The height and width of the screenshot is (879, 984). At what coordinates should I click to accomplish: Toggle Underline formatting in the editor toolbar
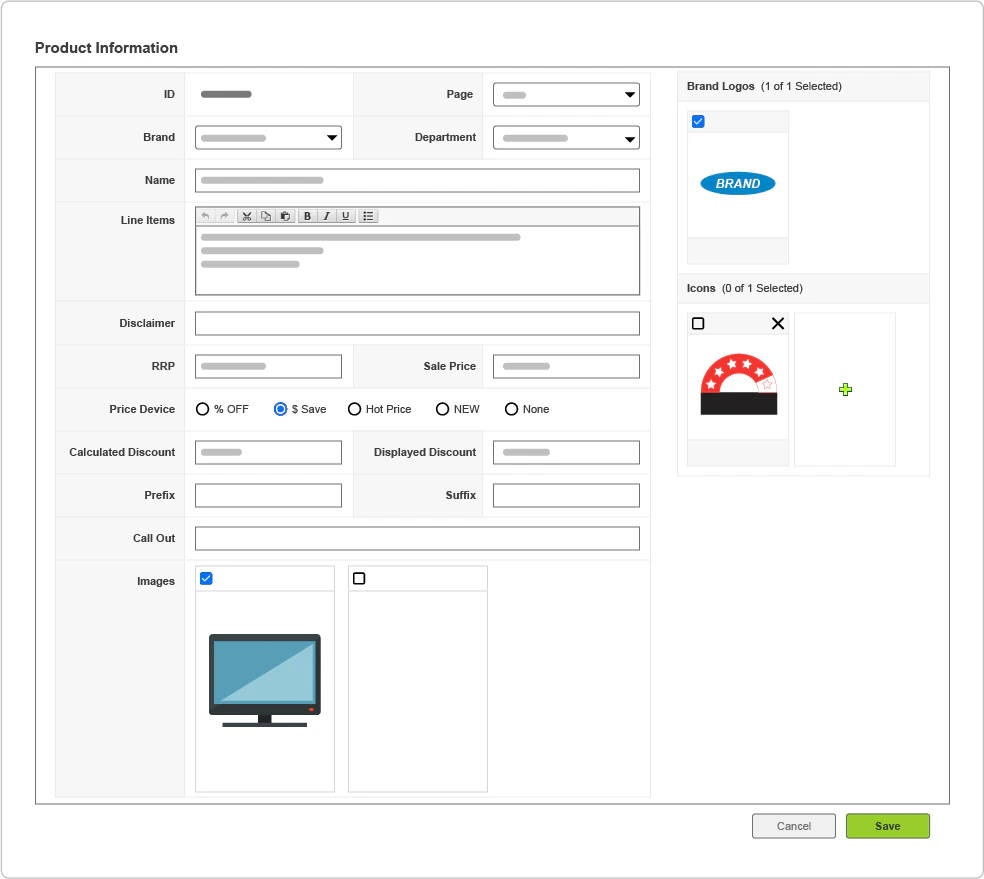345,215
